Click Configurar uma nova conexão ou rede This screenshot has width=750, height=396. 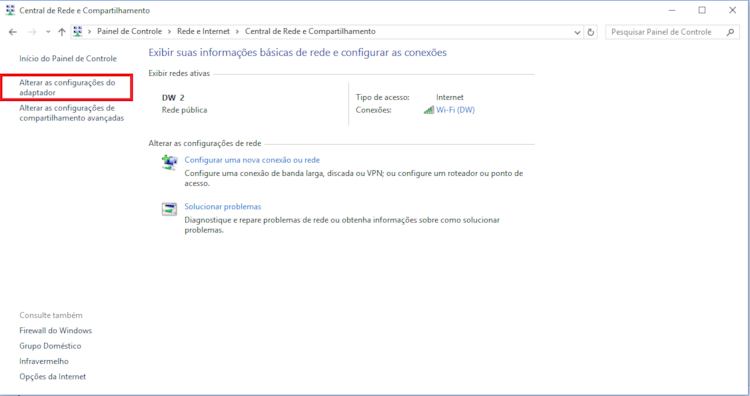(252, 160)
